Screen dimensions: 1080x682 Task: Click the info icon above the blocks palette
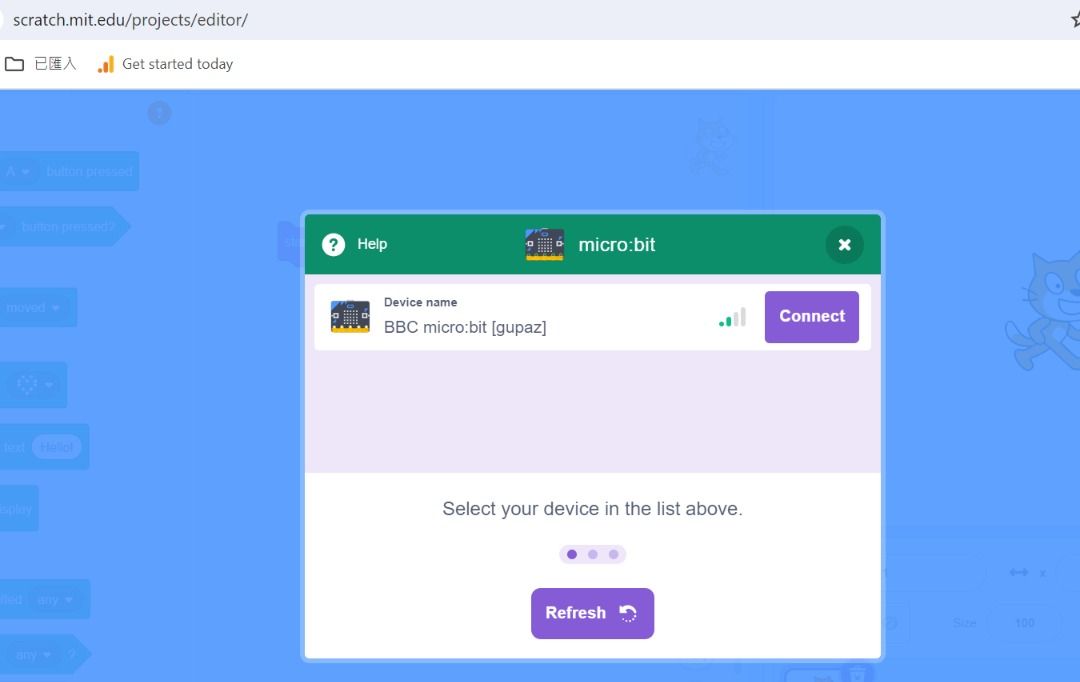159,113
